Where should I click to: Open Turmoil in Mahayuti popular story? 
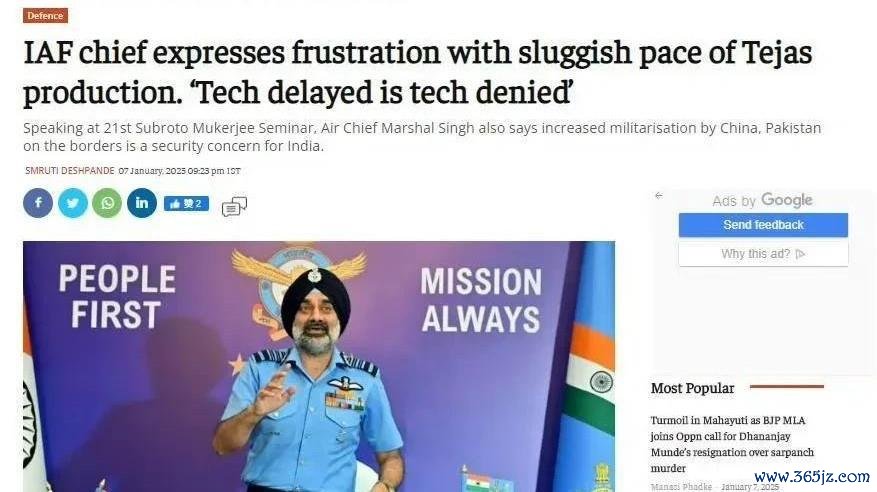[732, 444]
